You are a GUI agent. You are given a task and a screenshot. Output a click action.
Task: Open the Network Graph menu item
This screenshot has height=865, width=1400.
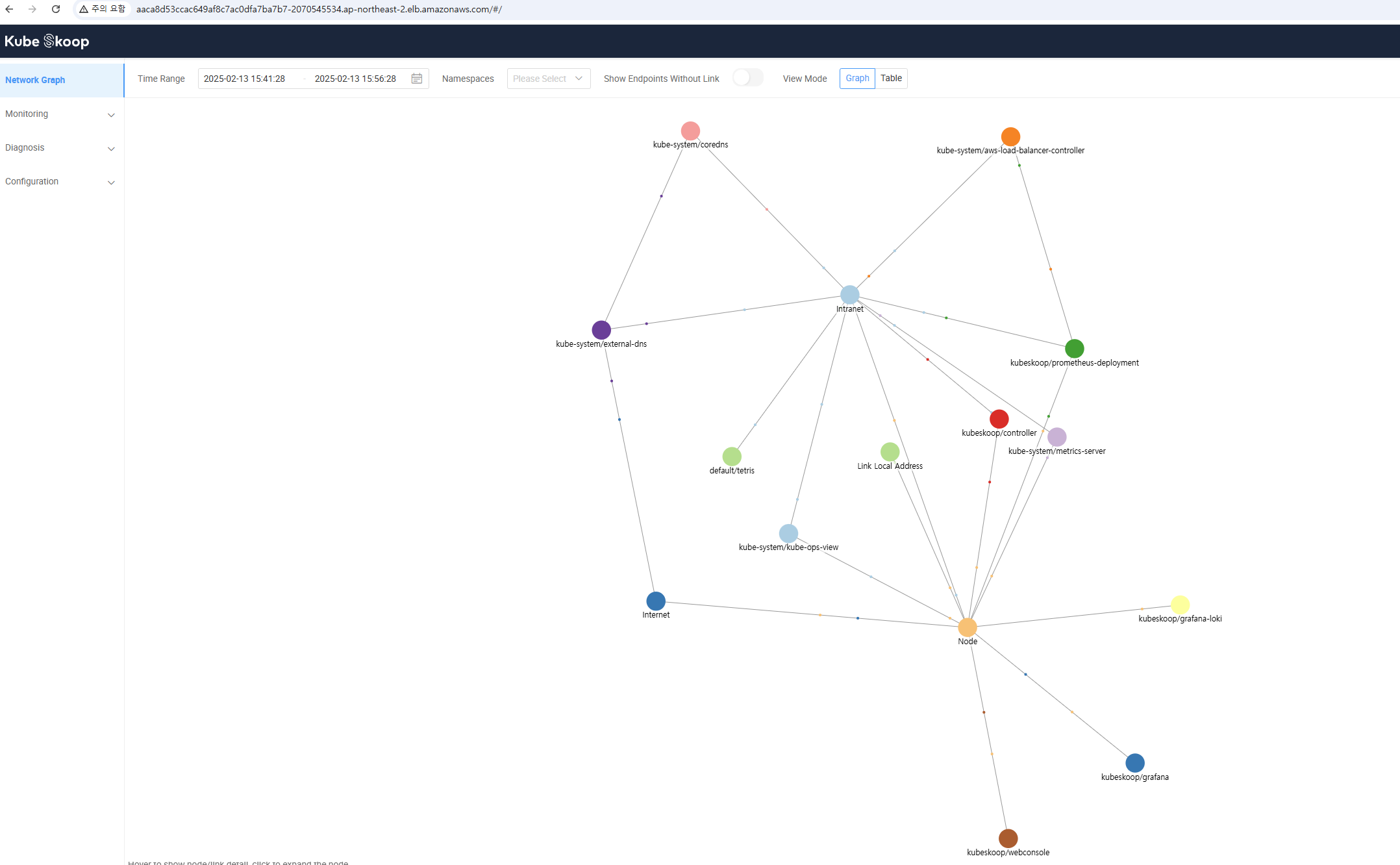pyautogui.click(x=35, y=80)
